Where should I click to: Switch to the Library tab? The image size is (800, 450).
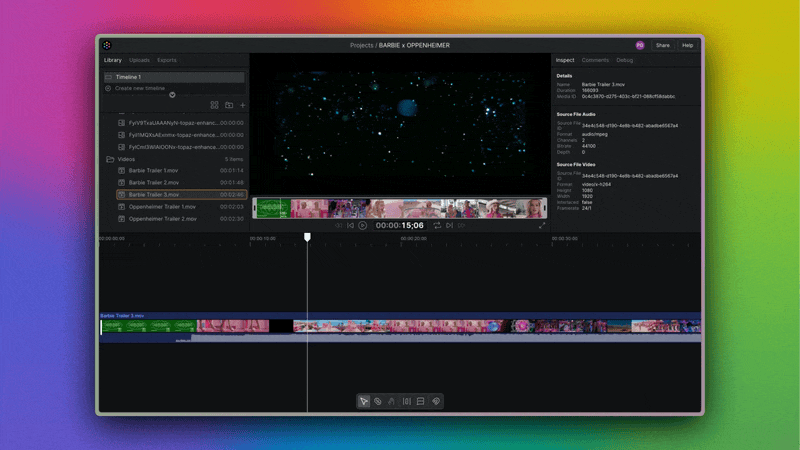pyautogui.click(x=113, y=60)
